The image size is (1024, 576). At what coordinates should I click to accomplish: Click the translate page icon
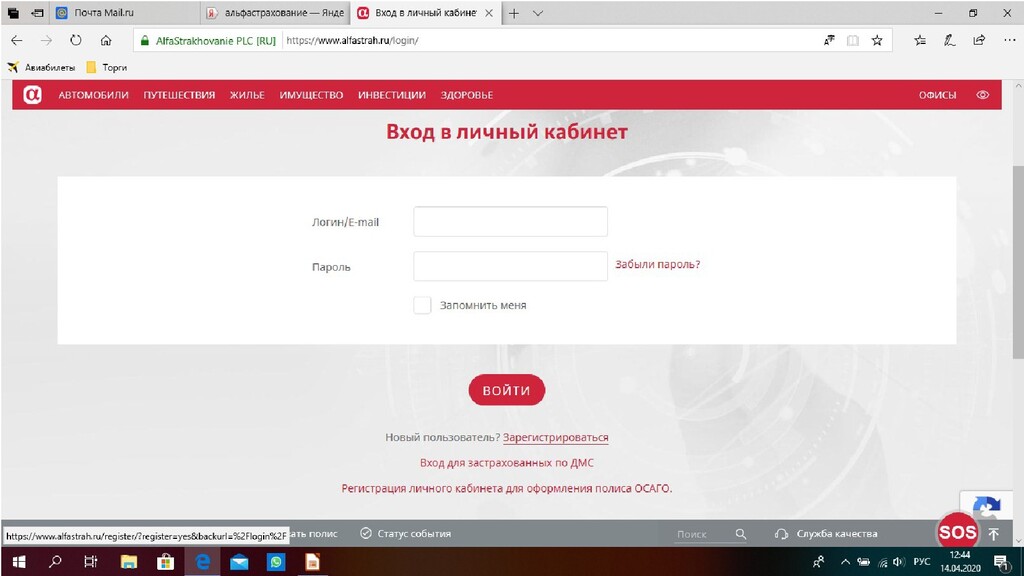829,40
